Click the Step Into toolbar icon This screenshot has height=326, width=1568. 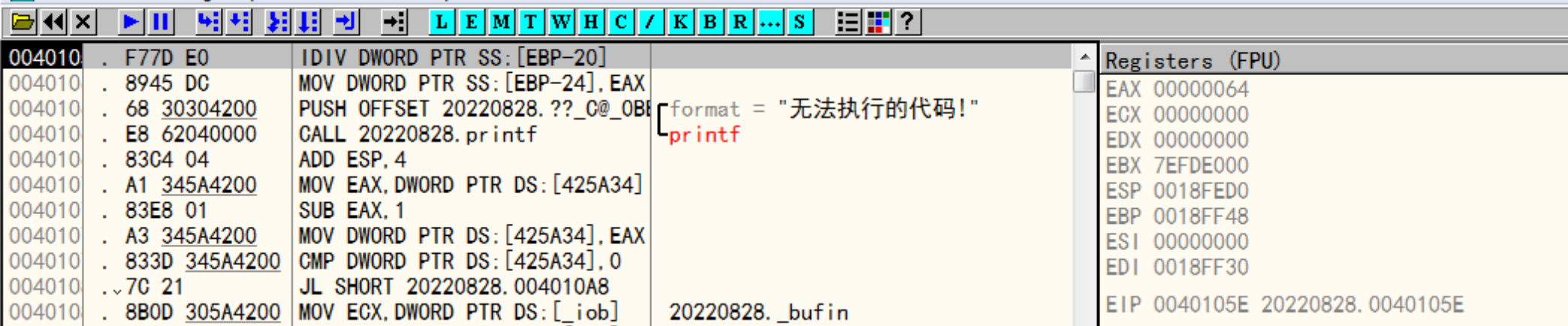point(208,22)
